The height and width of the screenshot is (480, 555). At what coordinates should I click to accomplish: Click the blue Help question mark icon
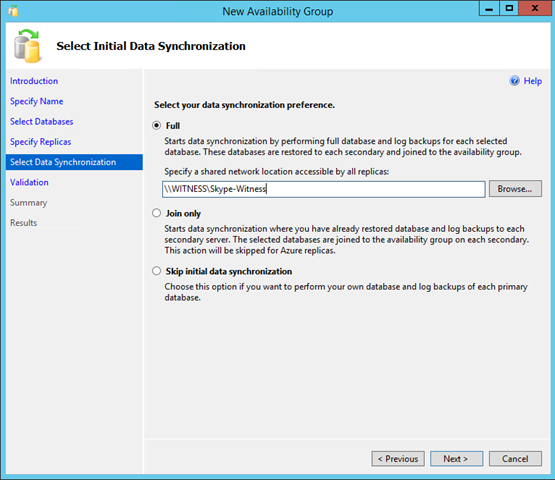[514, 81]
